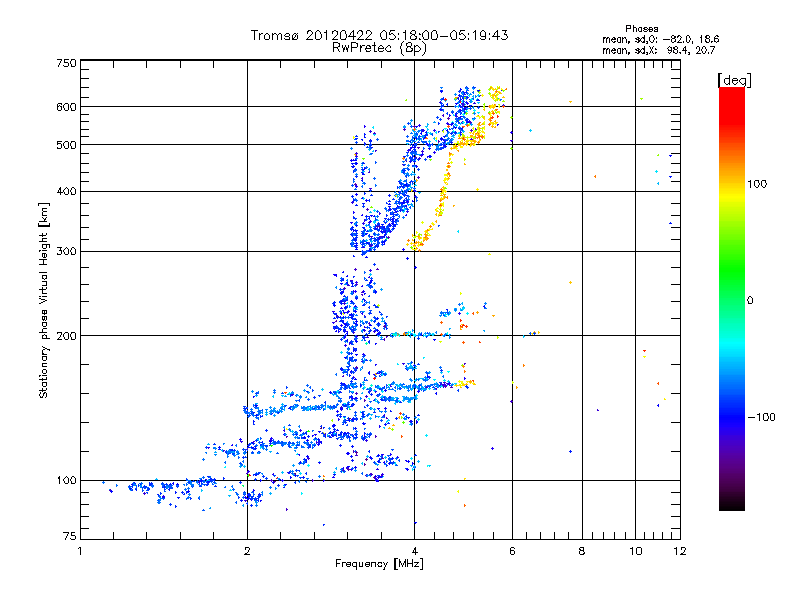Click the x-axis tick label '1'
Viewport: 800px width, 600px height.
click(80, 551)
